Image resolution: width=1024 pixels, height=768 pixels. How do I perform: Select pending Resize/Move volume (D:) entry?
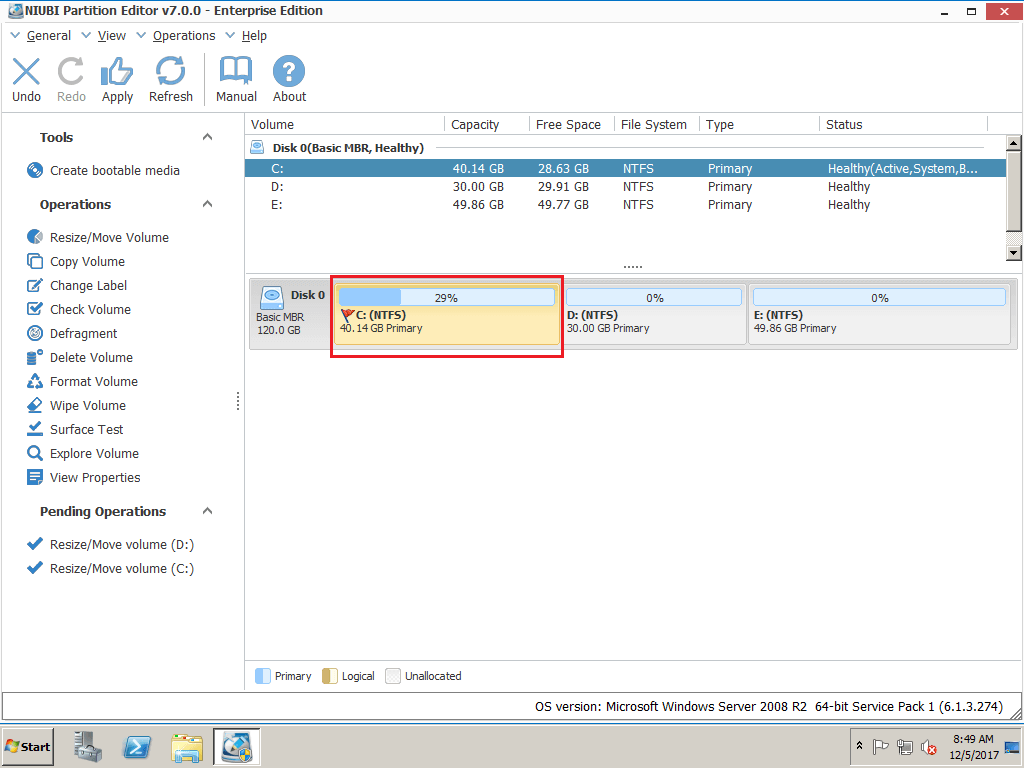point(121,545)
